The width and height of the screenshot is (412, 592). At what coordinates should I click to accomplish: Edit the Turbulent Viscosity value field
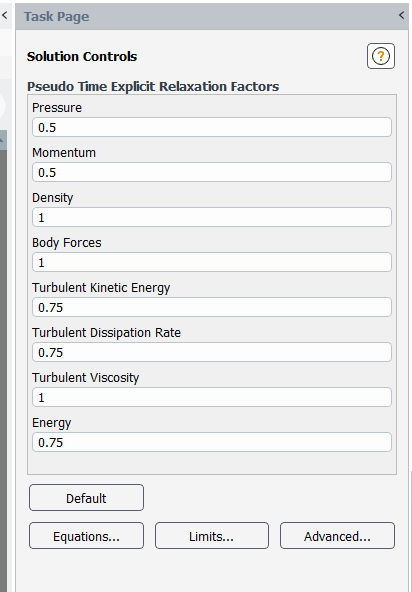point(212,397)
